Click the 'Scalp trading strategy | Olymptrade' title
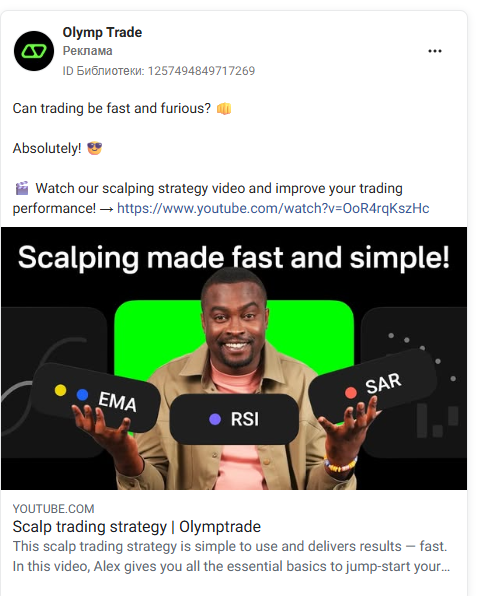480x596 pixels. pyautogui.click(x=137, y=527)
